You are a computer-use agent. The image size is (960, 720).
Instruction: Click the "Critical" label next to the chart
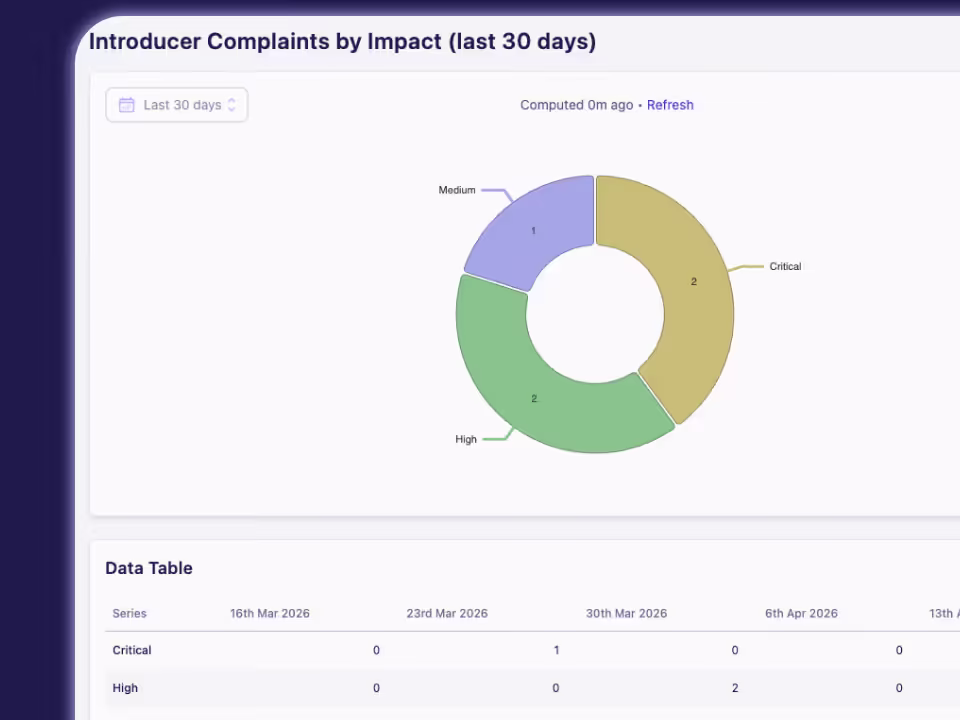(785, 266)
